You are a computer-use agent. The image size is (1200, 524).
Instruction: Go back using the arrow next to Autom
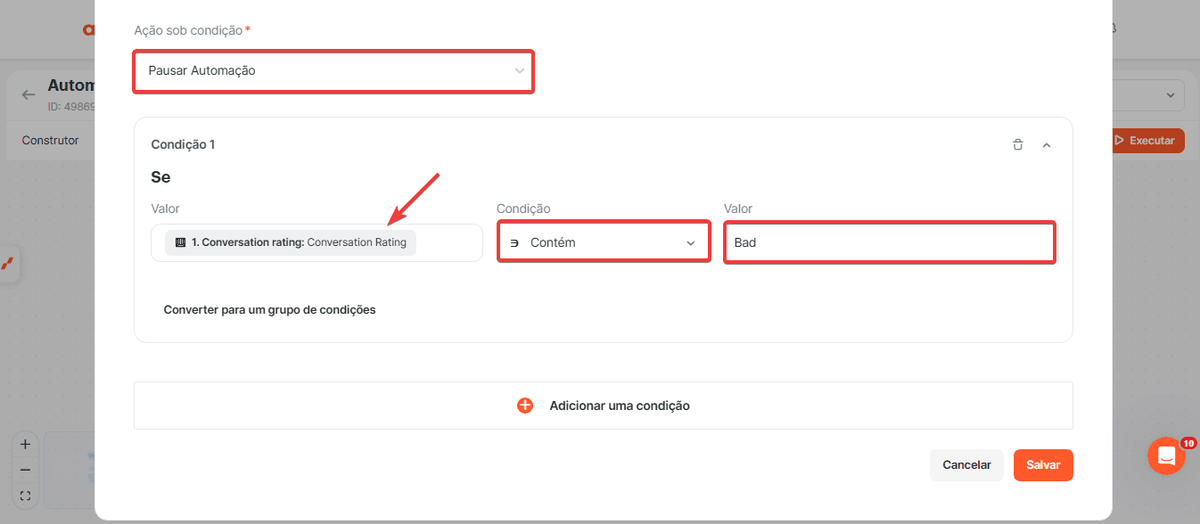pos(28,94)
